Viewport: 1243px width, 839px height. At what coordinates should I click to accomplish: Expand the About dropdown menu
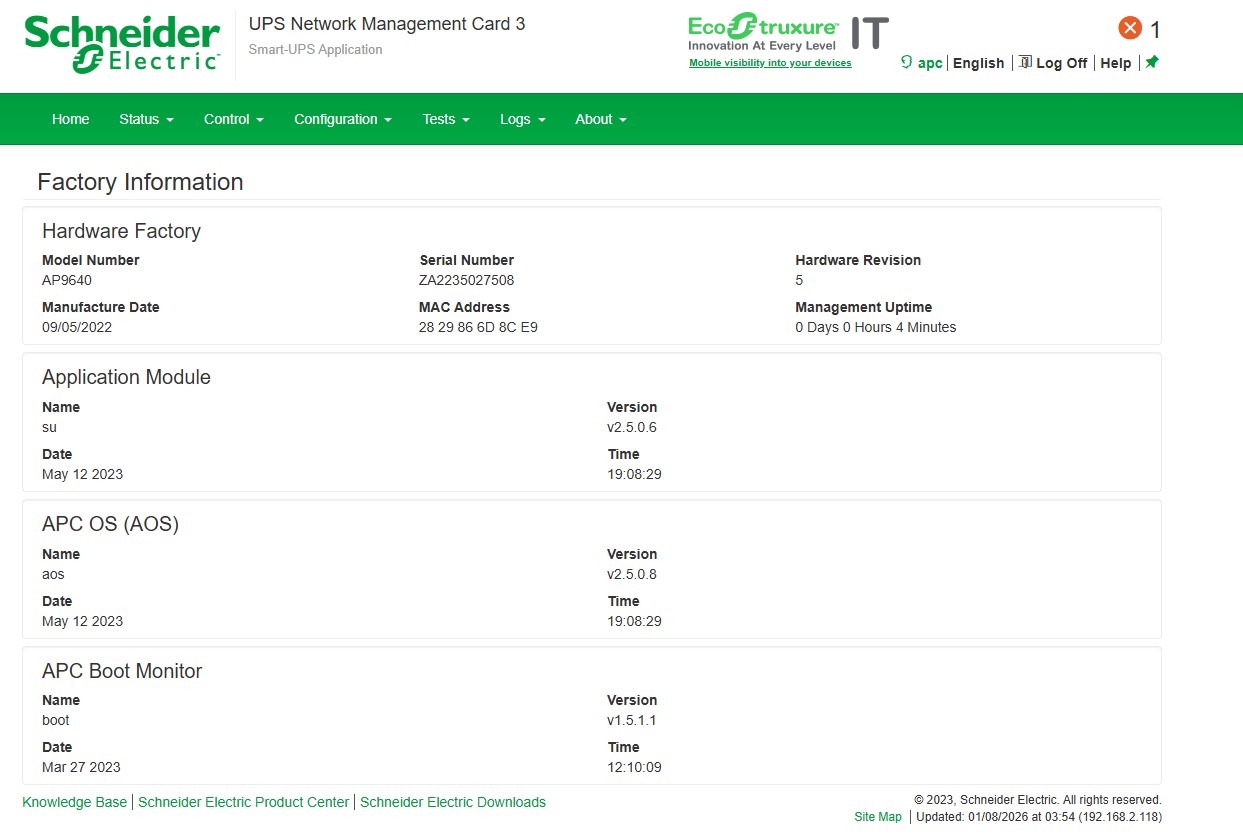(x=601, y=119)
